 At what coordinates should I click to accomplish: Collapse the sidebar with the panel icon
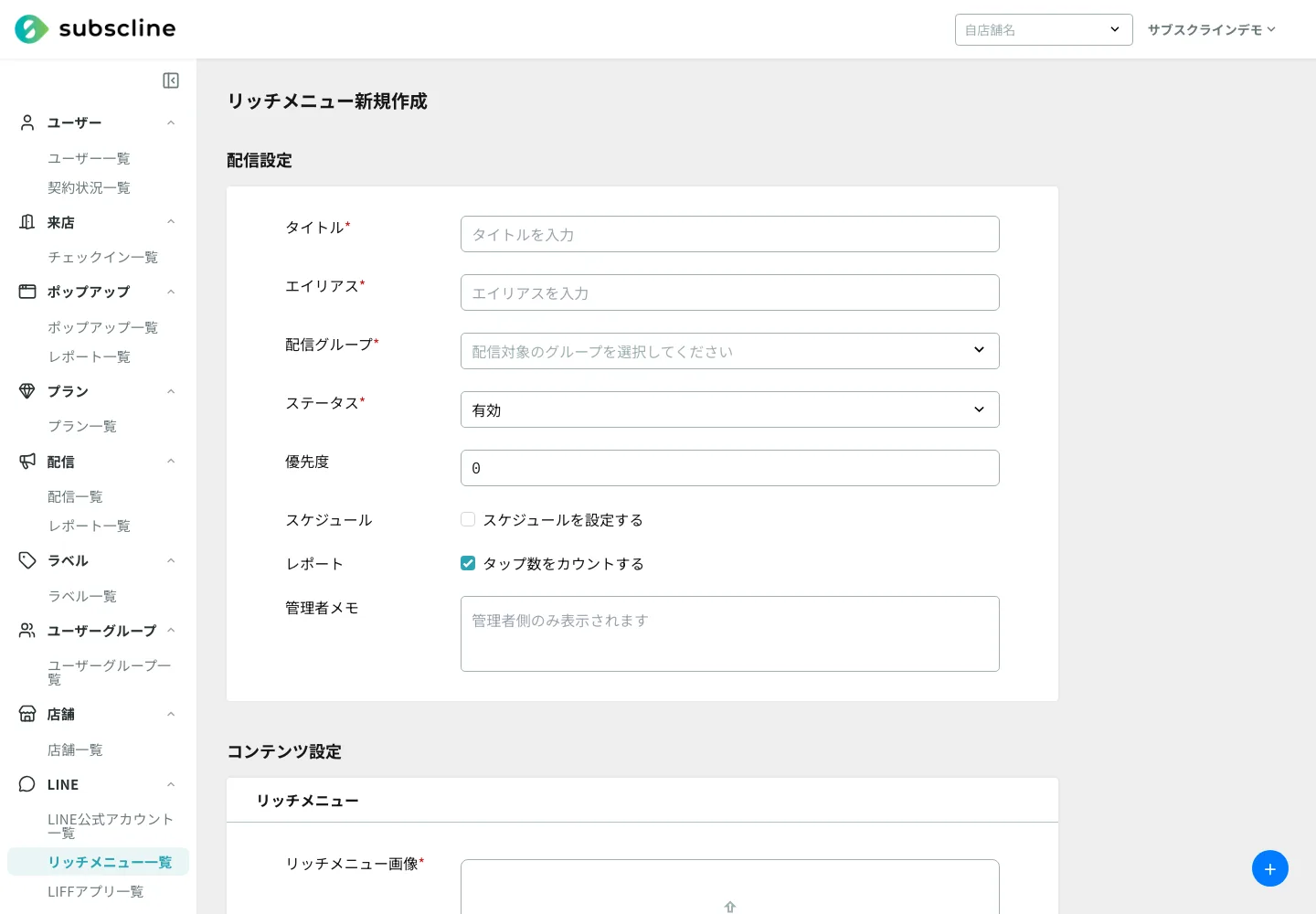[x=171, y=80]
